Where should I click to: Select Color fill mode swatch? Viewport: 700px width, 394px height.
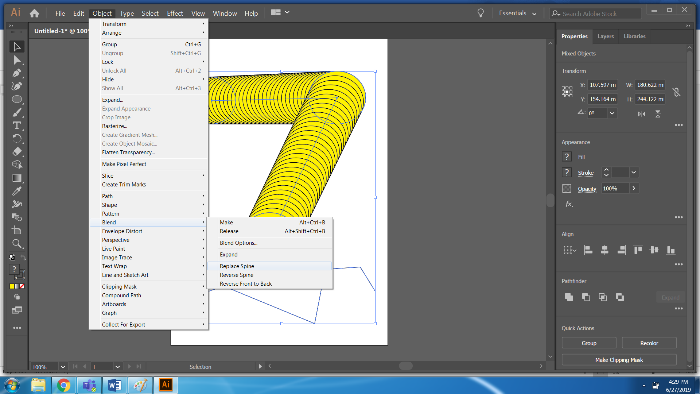[12, 286]
